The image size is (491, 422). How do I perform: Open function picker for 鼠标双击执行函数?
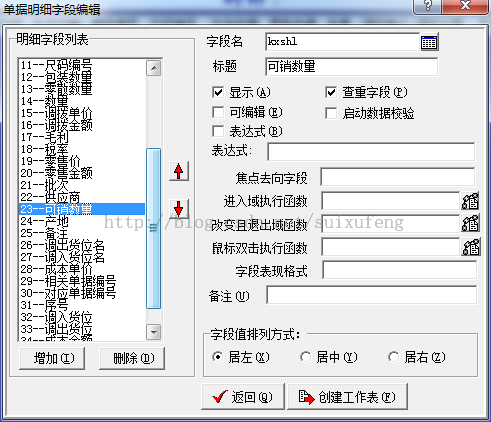tap(470, 247)
